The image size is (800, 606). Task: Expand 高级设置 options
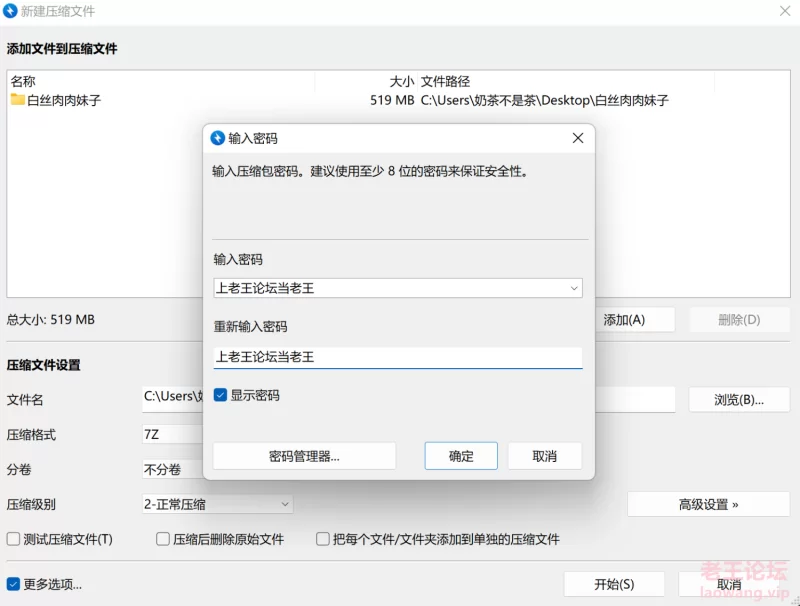coord(708,504)
